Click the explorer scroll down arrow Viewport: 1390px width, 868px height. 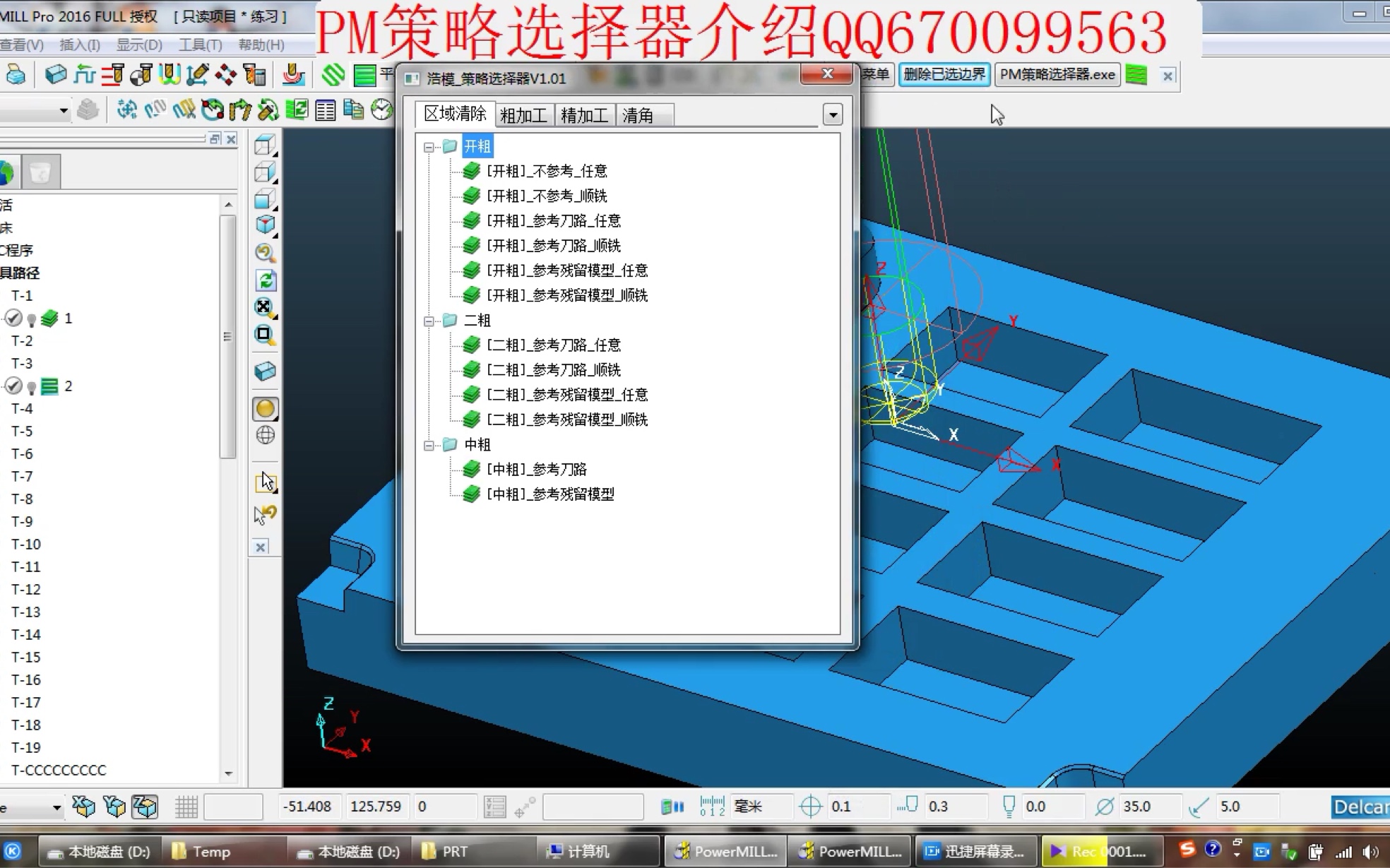[x=228, y=773]
